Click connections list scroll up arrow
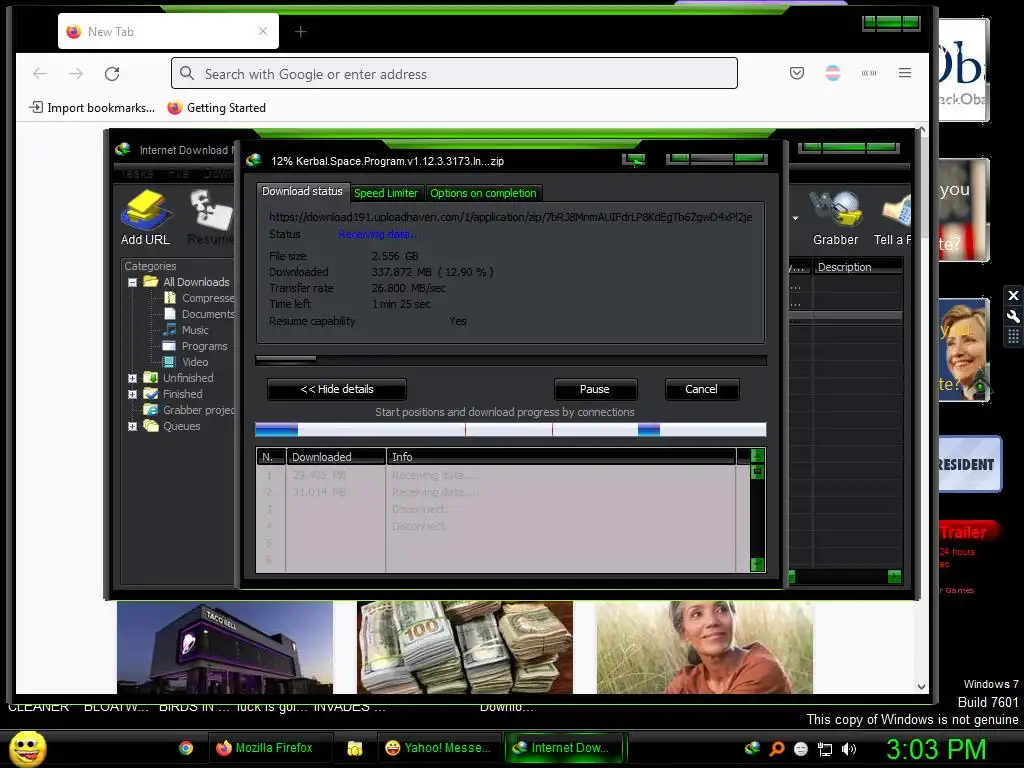Image resolution: width=1024 pixels, height=768 pixels. pos(758,455)
